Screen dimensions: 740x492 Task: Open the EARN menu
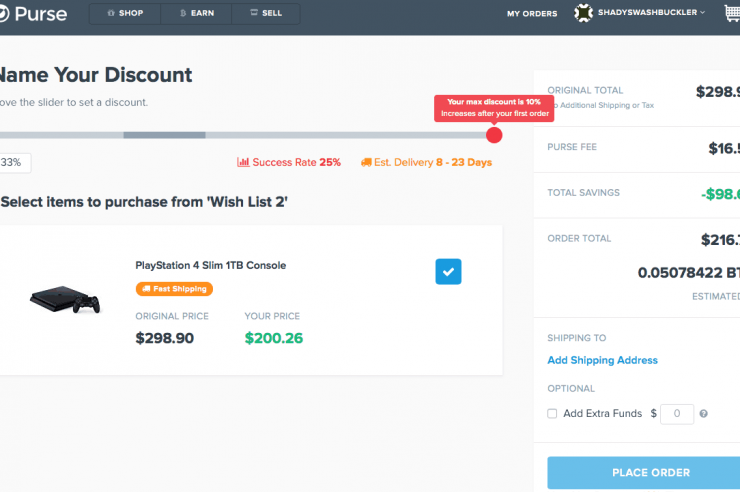coord(196,13)
